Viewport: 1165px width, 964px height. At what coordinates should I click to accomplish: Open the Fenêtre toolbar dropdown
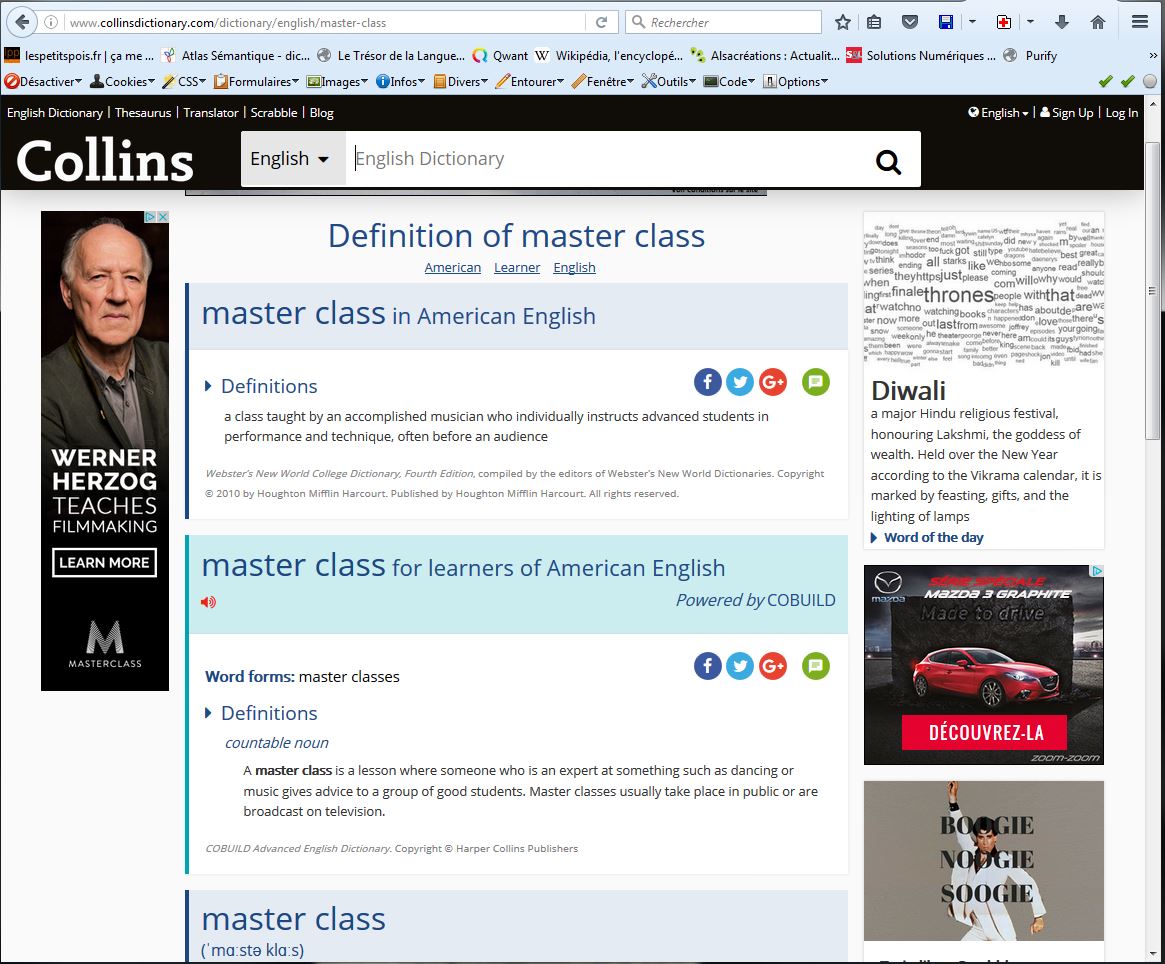click(603, 81)
